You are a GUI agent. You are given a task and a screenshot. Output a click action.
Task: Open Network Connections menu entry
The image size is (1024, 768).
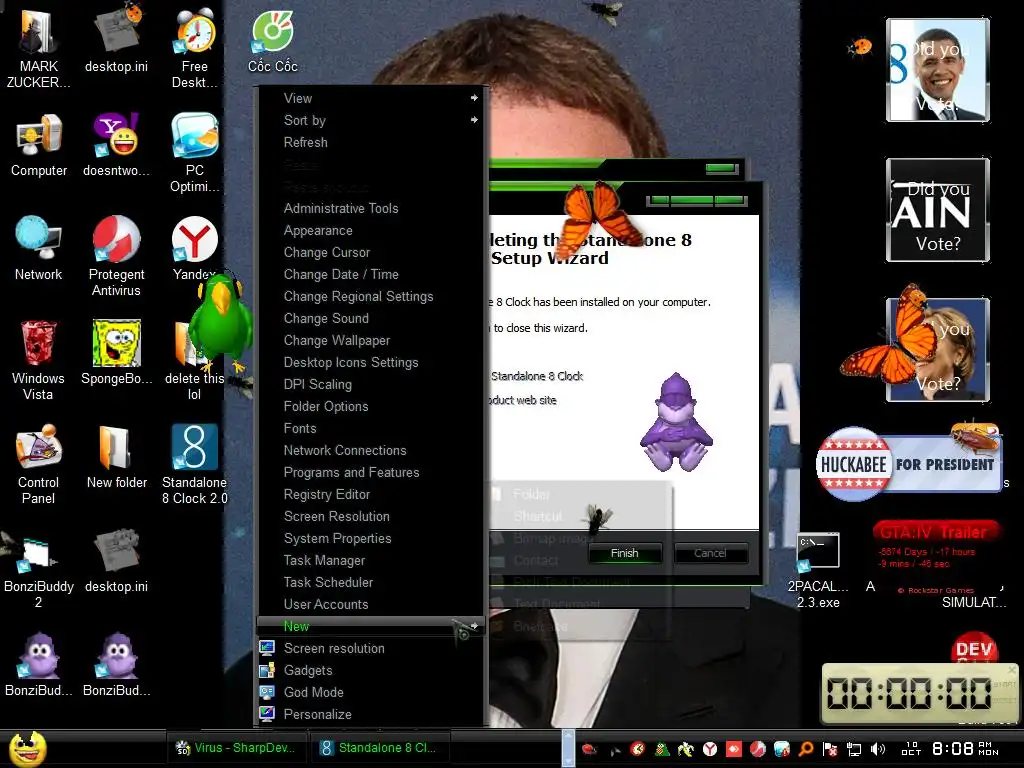[371, 451]
